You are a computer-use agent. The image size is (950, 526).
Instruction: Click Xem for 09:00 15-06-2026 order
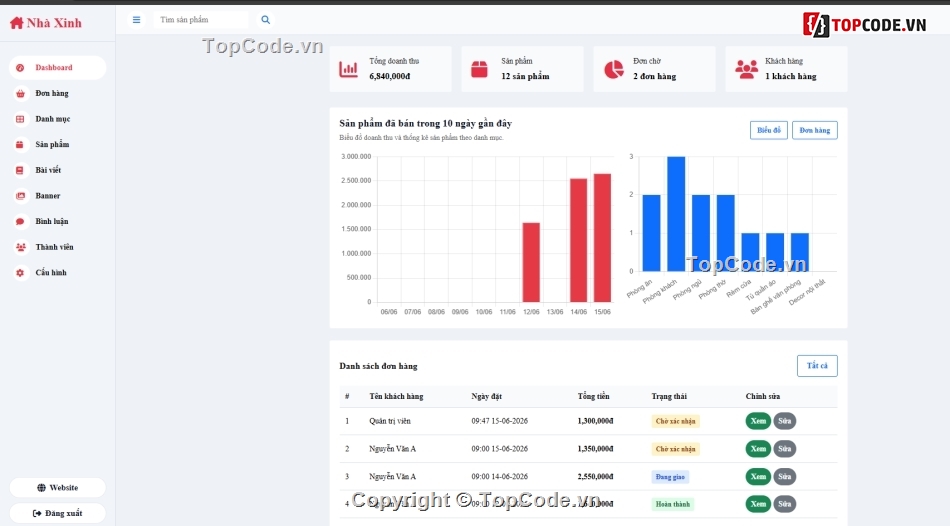(758, 449)
